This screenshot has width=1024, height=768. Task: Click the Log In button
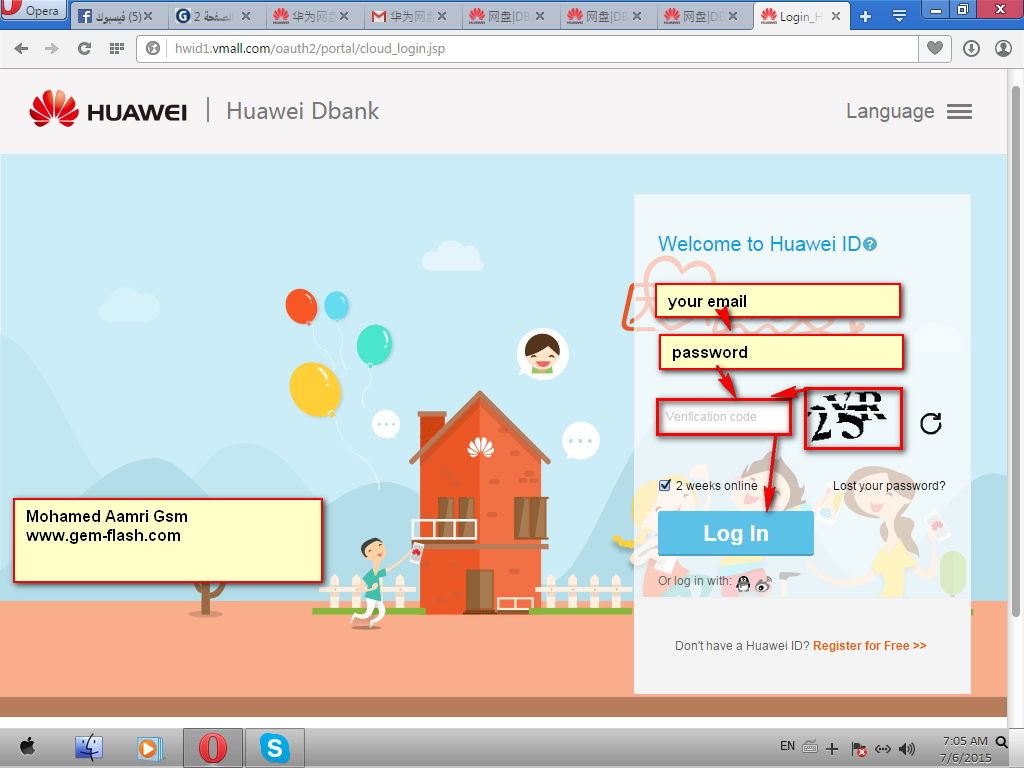pos(735,534)
